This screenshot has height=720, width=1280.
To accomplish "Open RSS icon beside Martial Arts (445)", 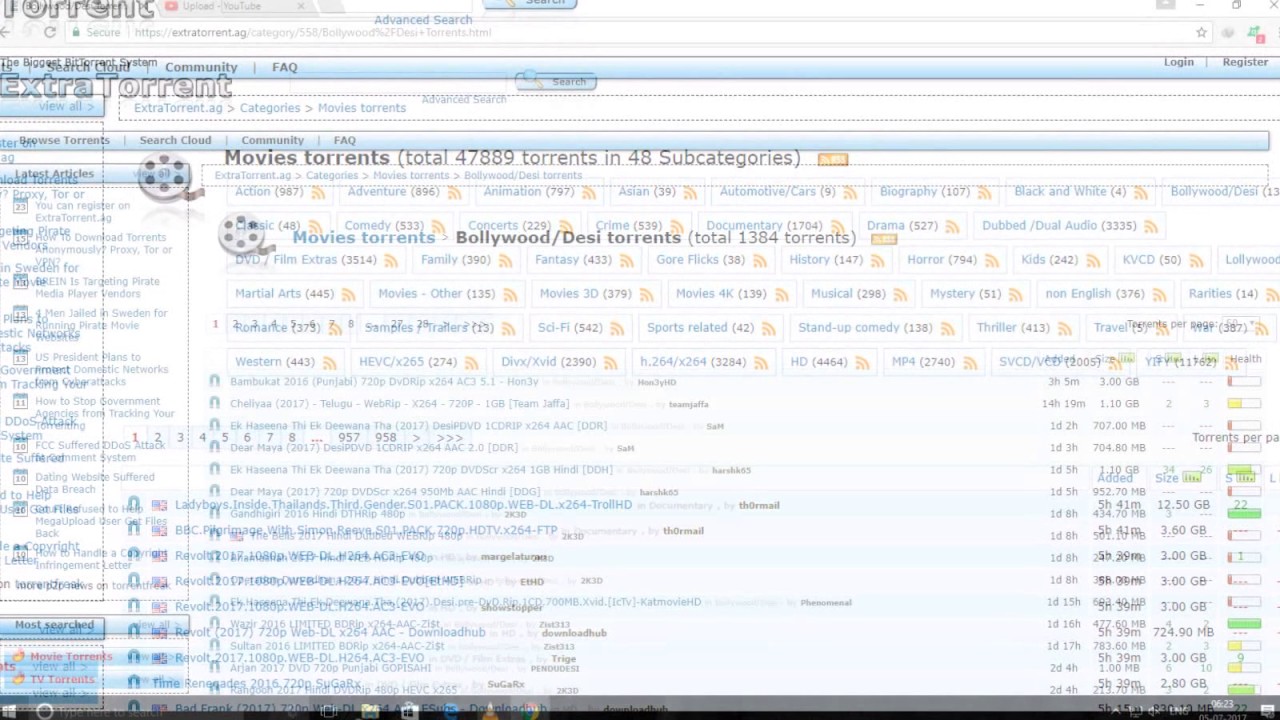I will 349,295.
